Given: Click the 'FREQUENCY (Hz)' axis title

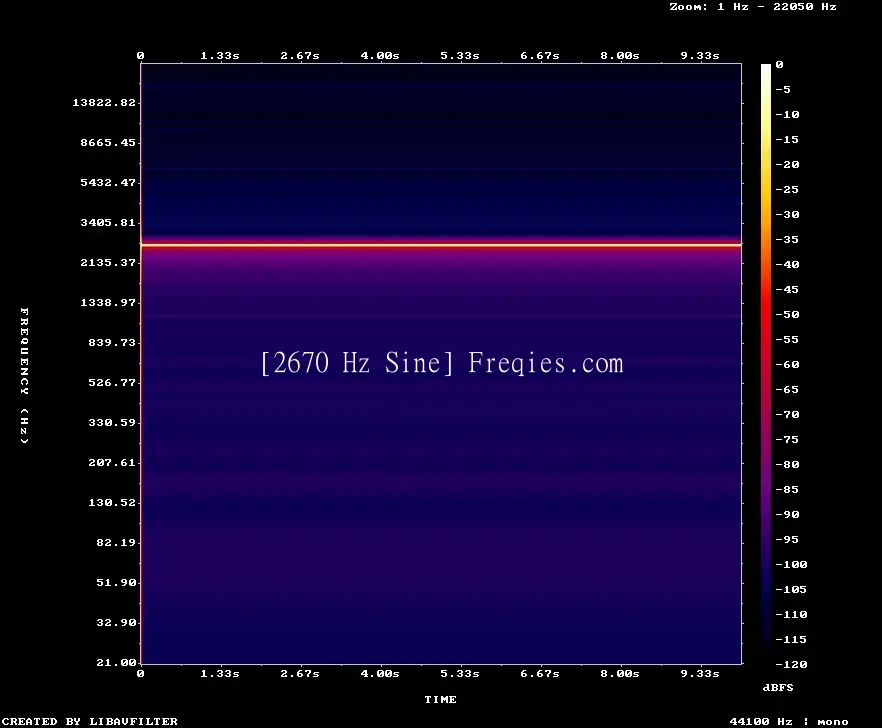Looking at the screenshot, I should click(x=24, y=376).
